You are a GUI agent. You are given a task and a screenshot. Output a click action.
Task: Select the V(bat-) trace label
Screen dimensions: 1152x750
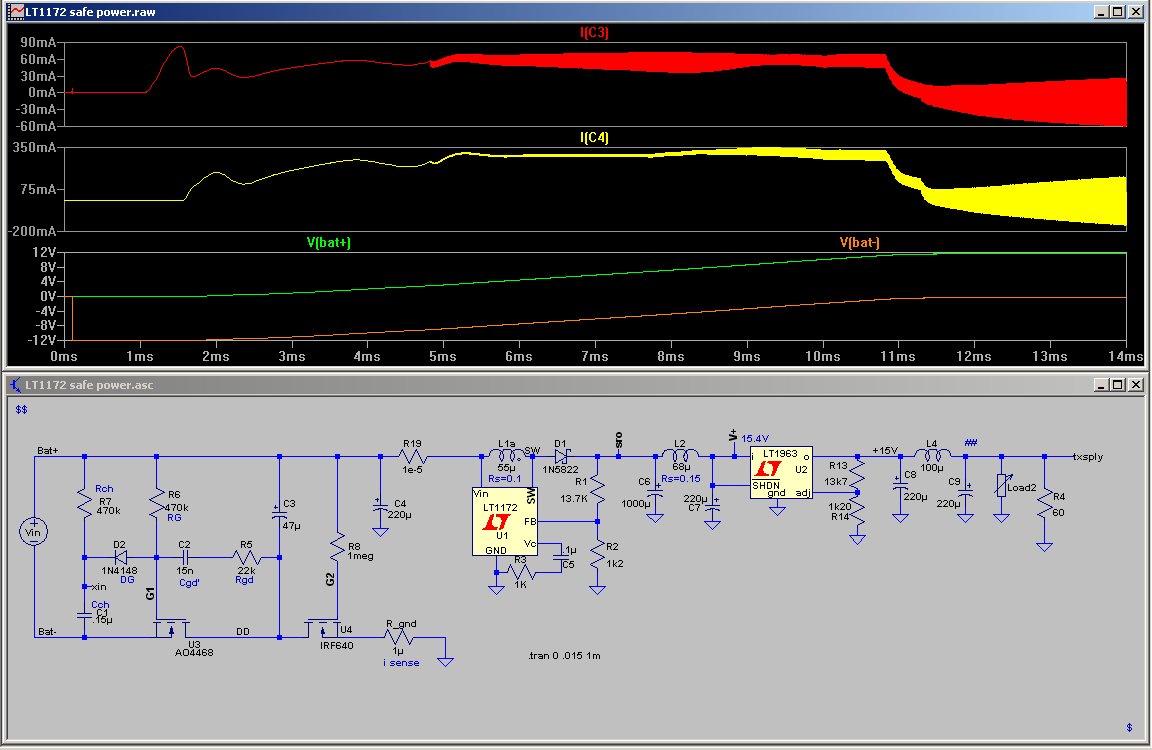tap(860, 242)
